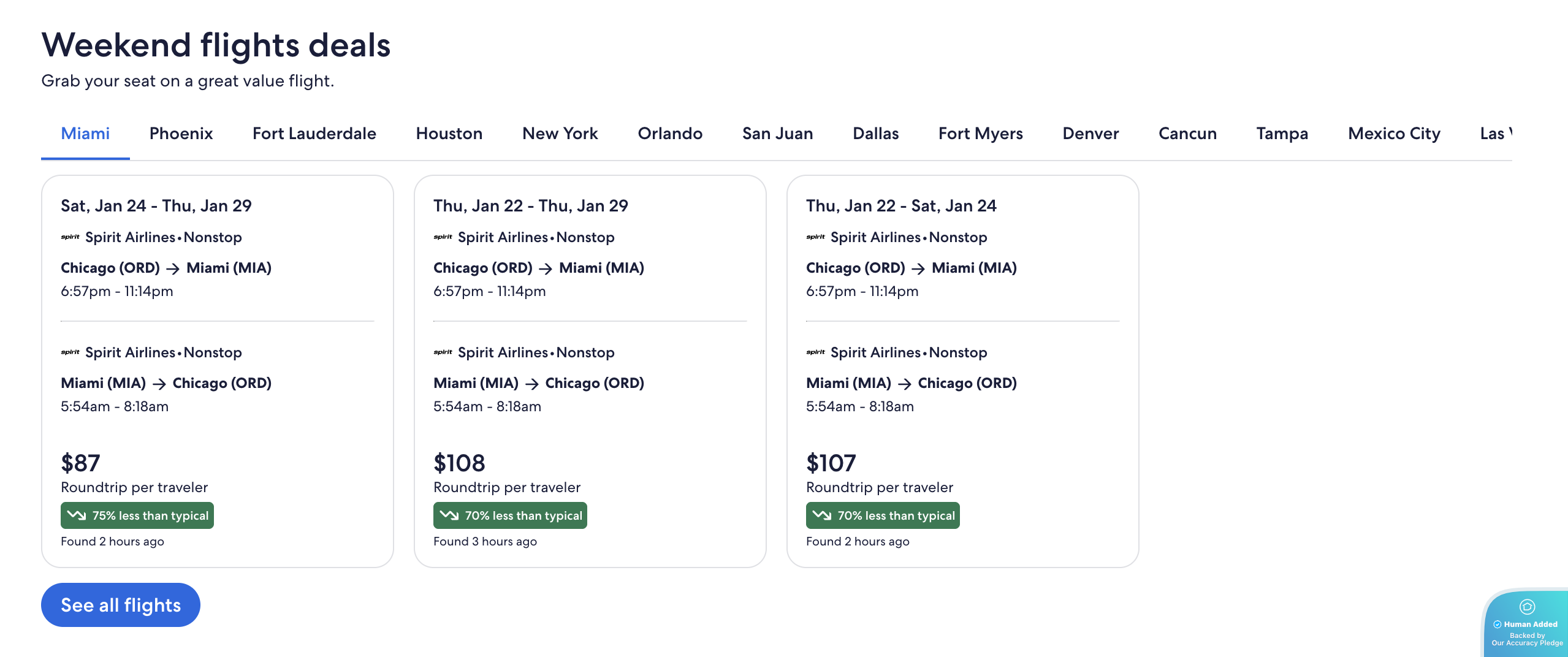Click the 70% less than typical badge on the $107 card
The width and height of the screenshot is (1568, 657).
click(883, 515)
